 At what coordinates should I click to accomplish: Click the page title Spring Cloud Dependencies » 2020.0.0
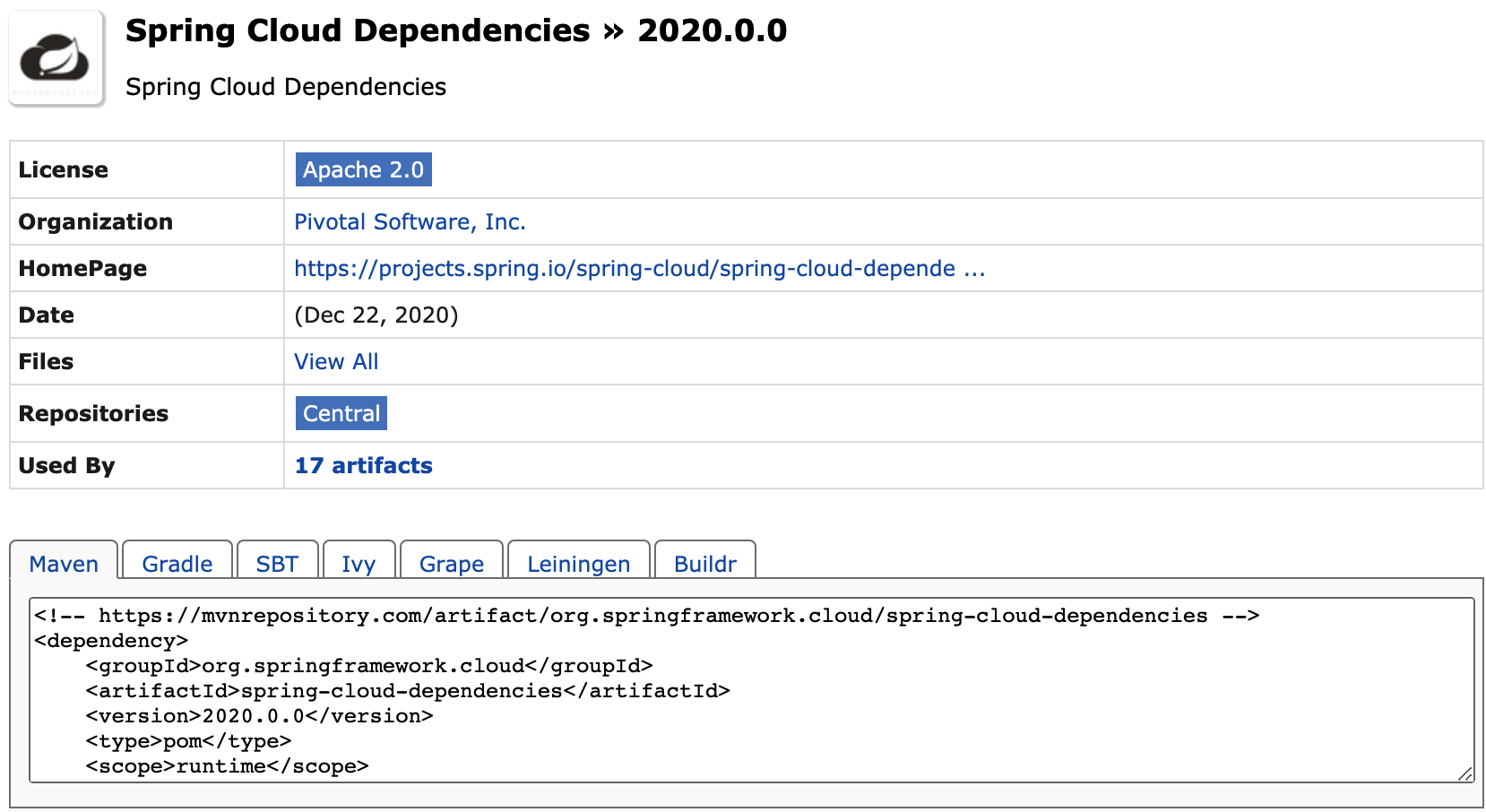point(456,30)
